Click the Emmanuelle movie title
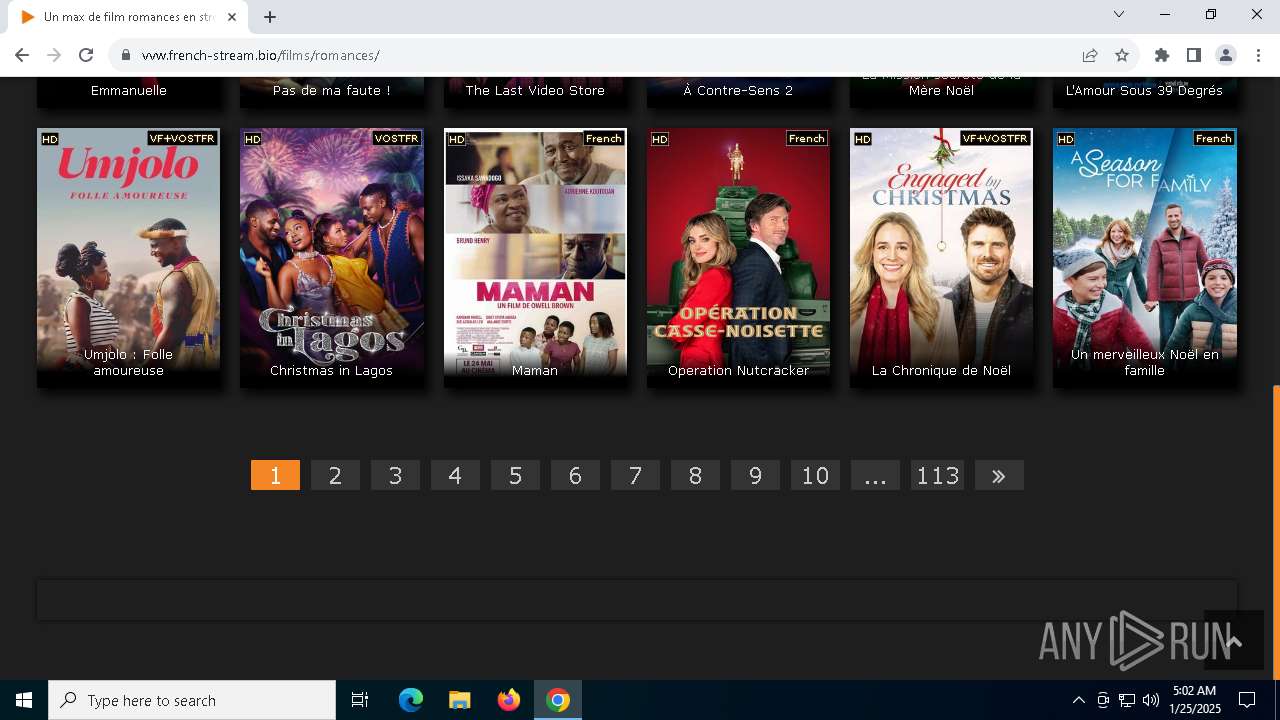The height and width of the screenshot is (720, 1280). [128, 90]
